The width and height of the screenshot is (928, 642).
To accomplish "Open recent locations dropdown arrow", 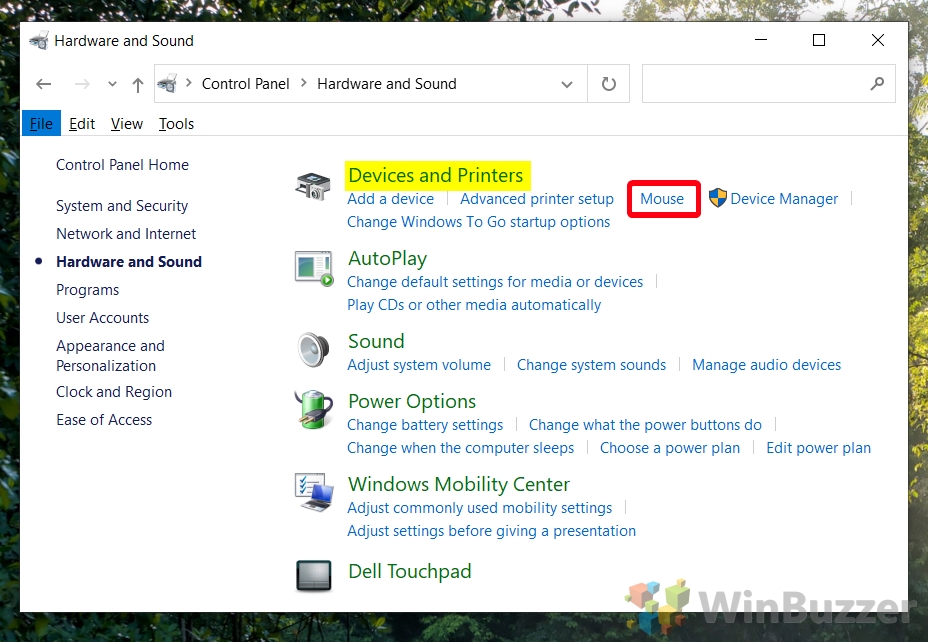I will click(x=112, y=84).
